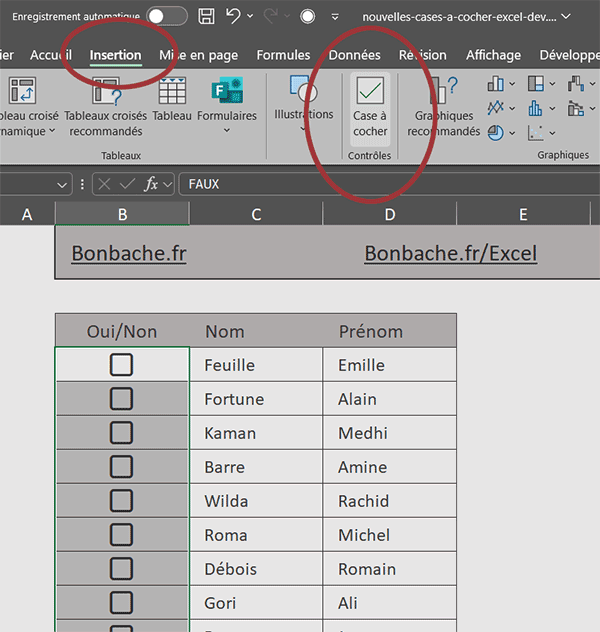Insert a Tableau
This screenshot has width=600, height=632.
tap(172, 99)
